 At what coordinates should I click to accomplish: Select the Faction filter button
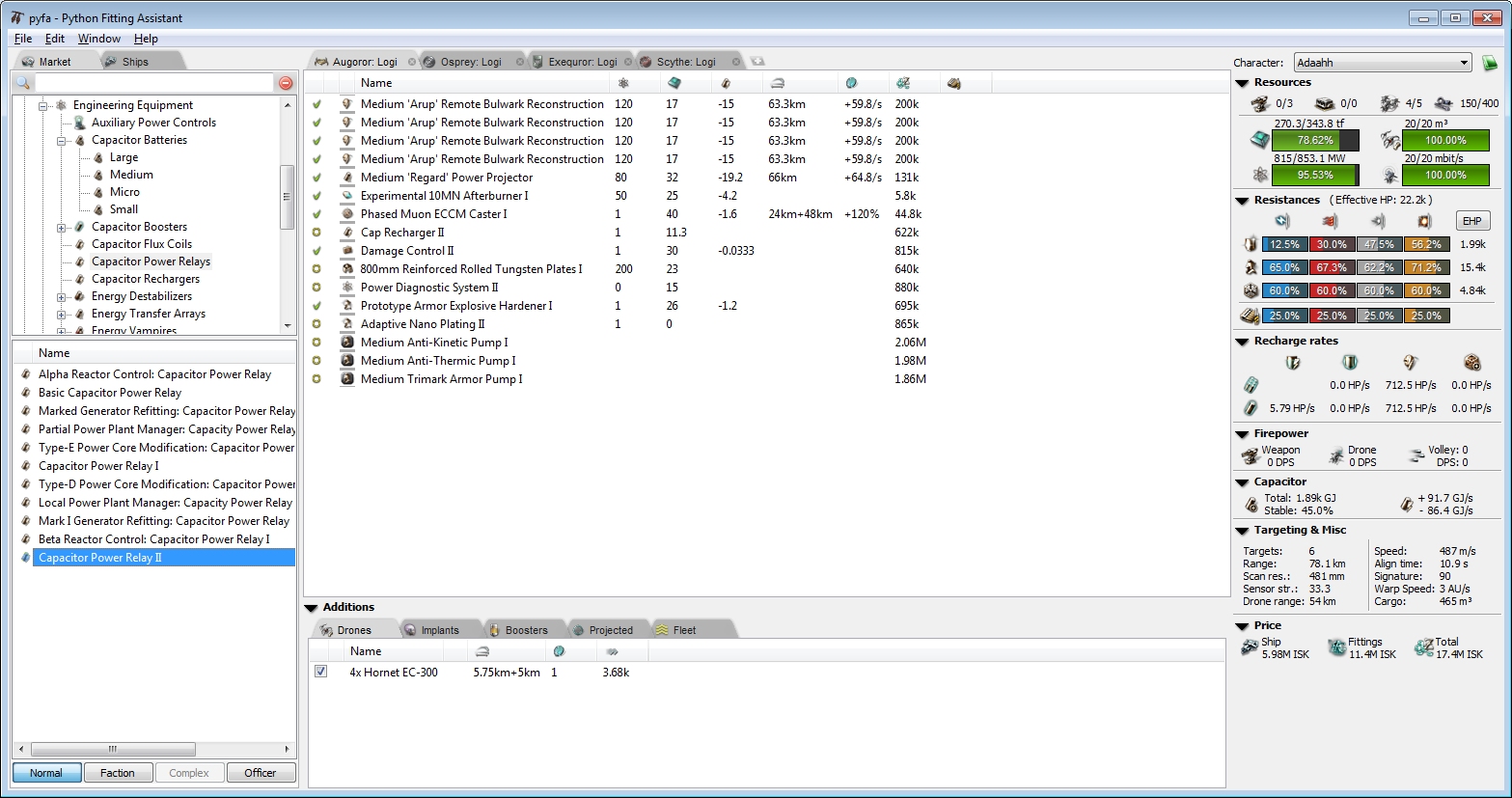pyautogui.click(x=118, y=773)
